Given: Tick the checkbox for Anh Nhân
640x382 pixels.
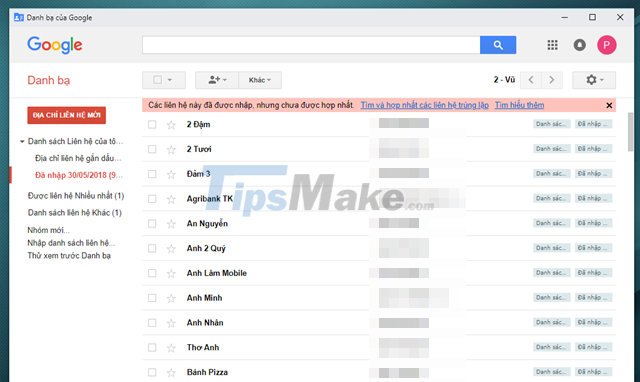Looking at the screenshot, I should [152, 323].
